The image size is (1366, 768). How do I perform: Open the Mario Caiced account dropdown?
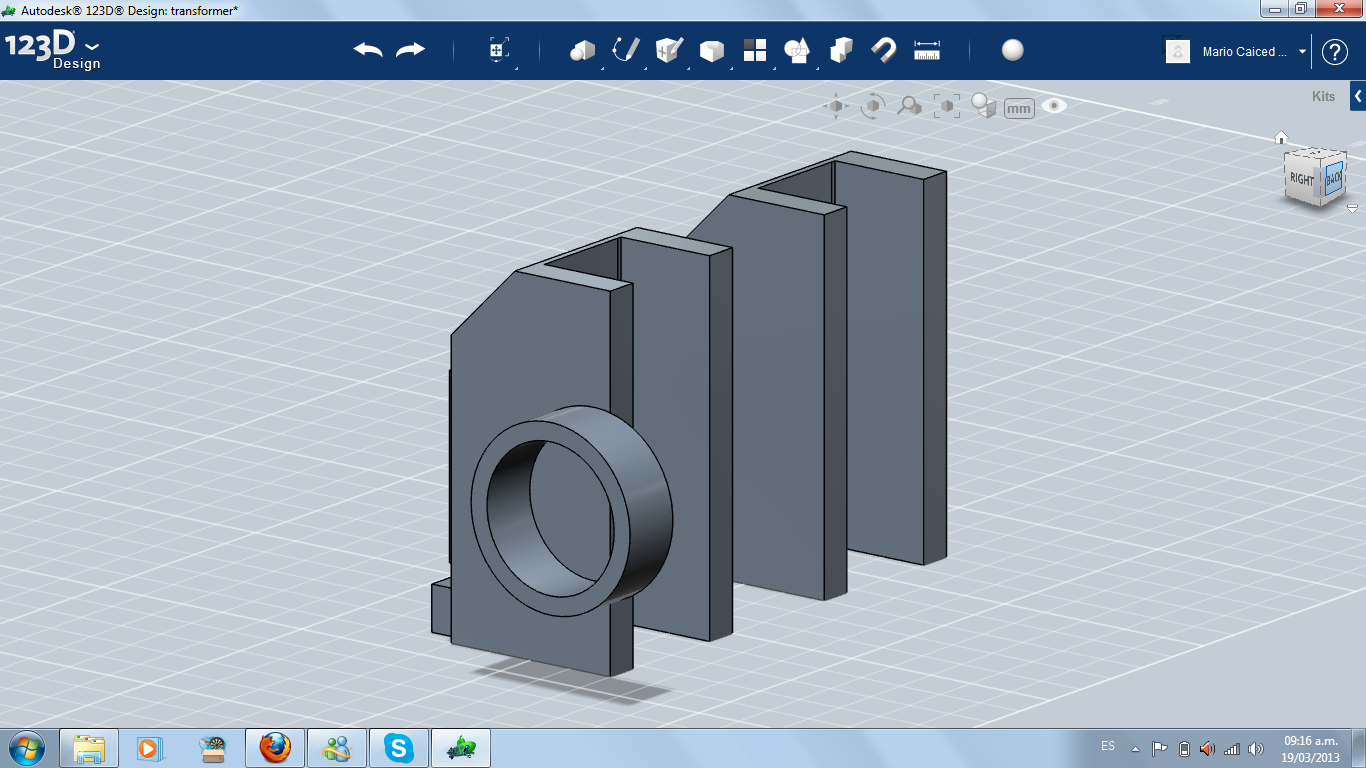[1302, 51]
